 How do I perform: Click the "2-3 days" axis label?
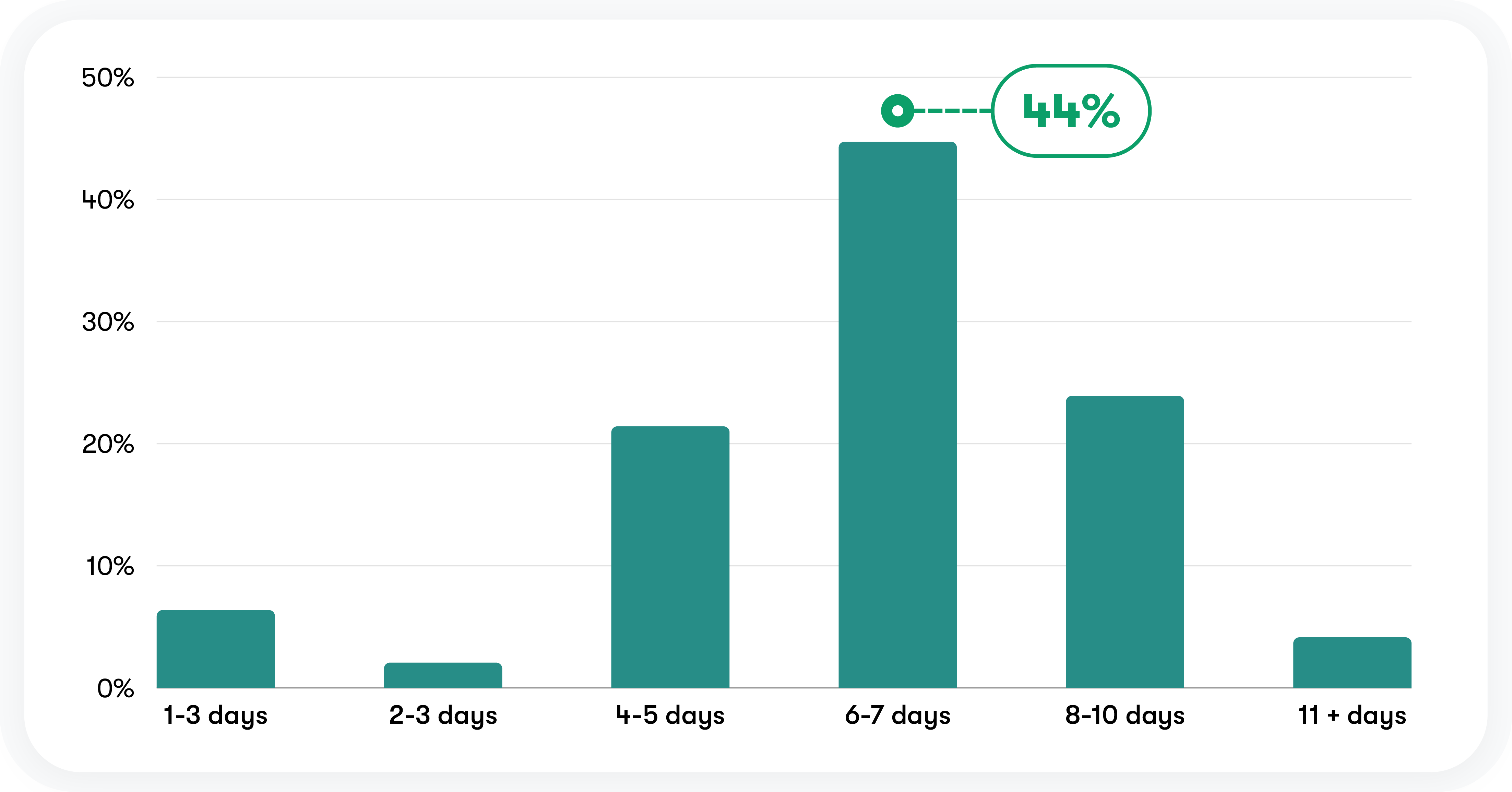[443, 716]
